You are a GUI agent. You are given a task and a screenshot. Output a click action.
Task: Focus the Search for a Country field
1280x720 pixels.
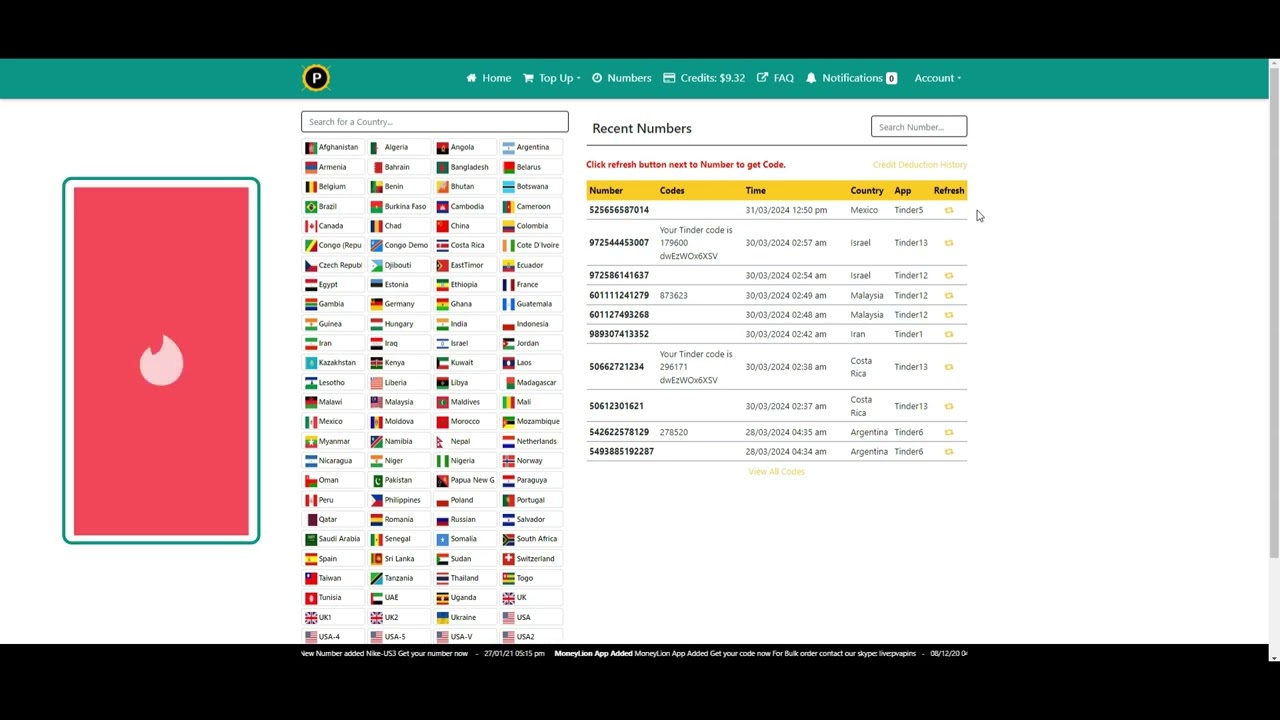(434, 122)
